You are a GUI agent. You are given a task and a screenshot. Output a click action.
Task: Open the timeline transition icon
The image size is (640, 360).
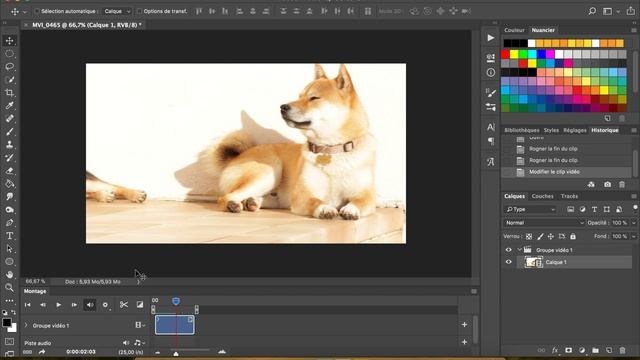click(140, 304)
